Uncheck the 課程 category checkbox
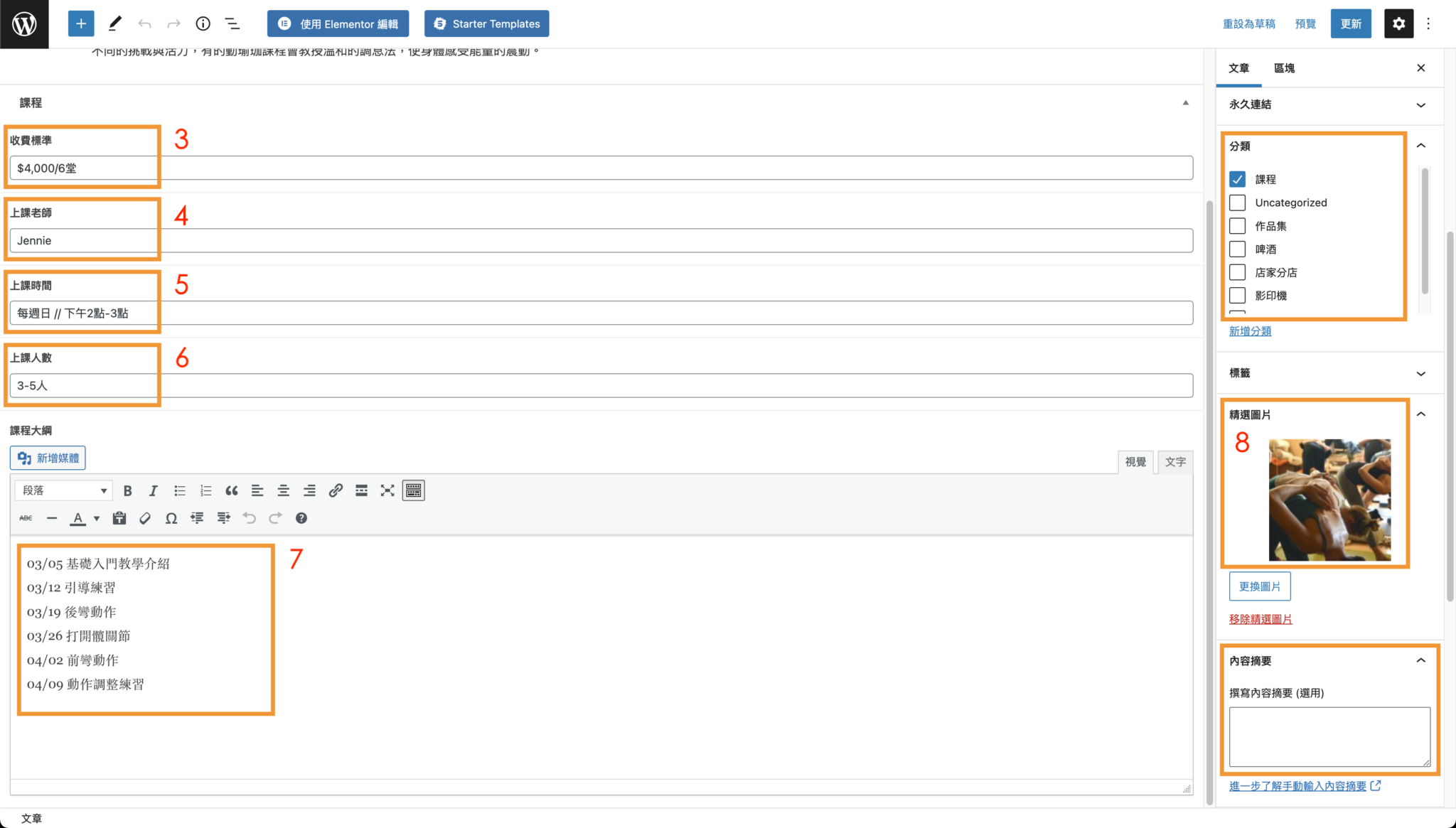 point(1238,179)
